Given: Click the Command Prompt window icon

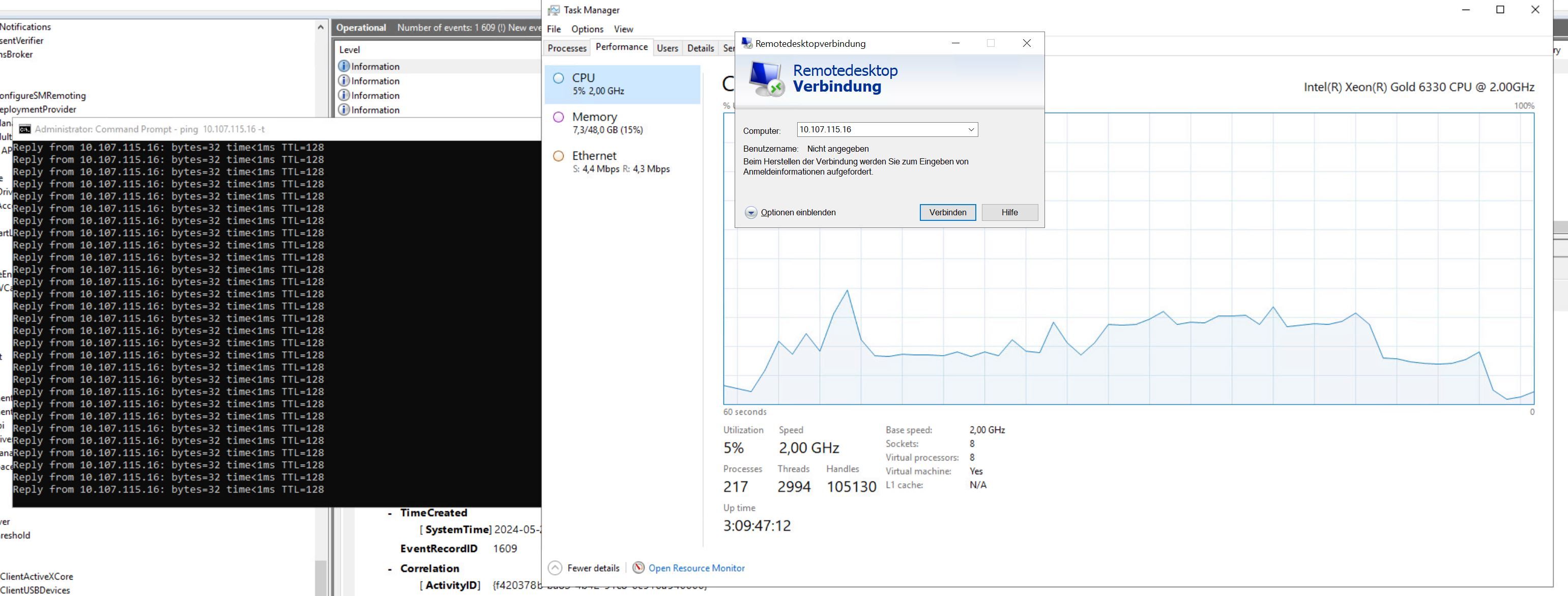Looking at the screenshot, I should (25, 129).
